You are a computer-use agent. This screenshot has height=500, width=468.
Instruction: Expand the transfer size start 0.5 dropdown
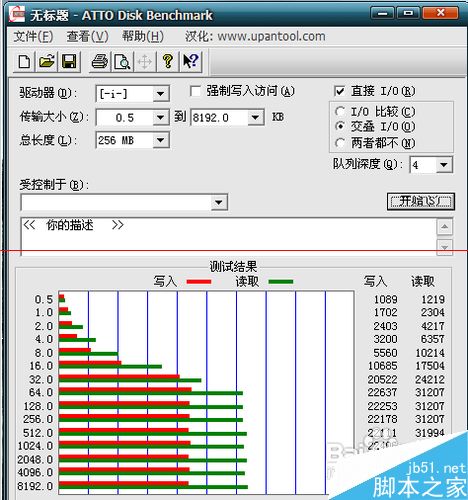pyautogui.click(x=161, y=117)
